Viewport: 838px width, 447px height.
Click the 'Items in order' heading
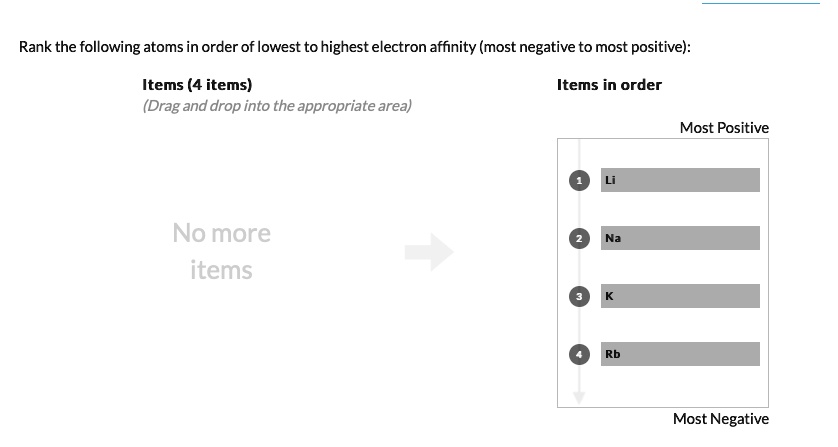pyautogui.click(x=609, y=84)
